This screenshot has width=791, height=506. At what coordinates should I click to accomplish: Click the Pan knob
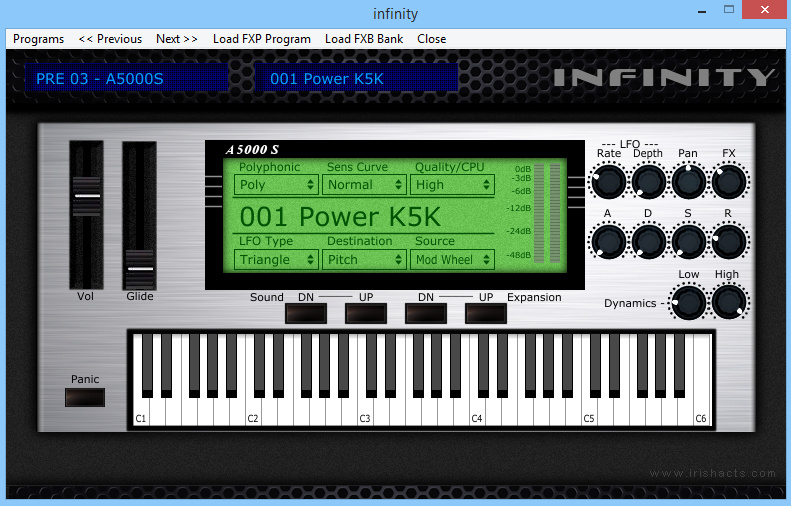(x=689, y=181)
